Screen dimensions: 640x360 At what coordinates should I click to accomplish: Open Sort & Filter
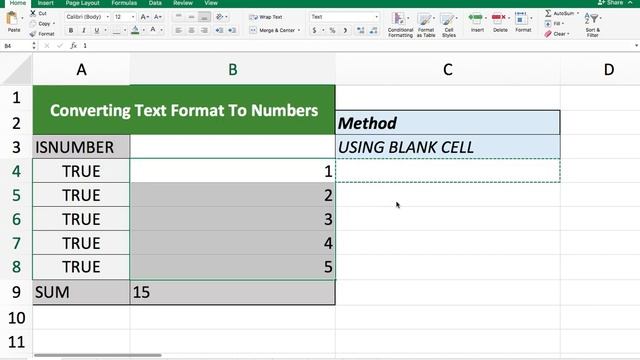pos(593,24)
